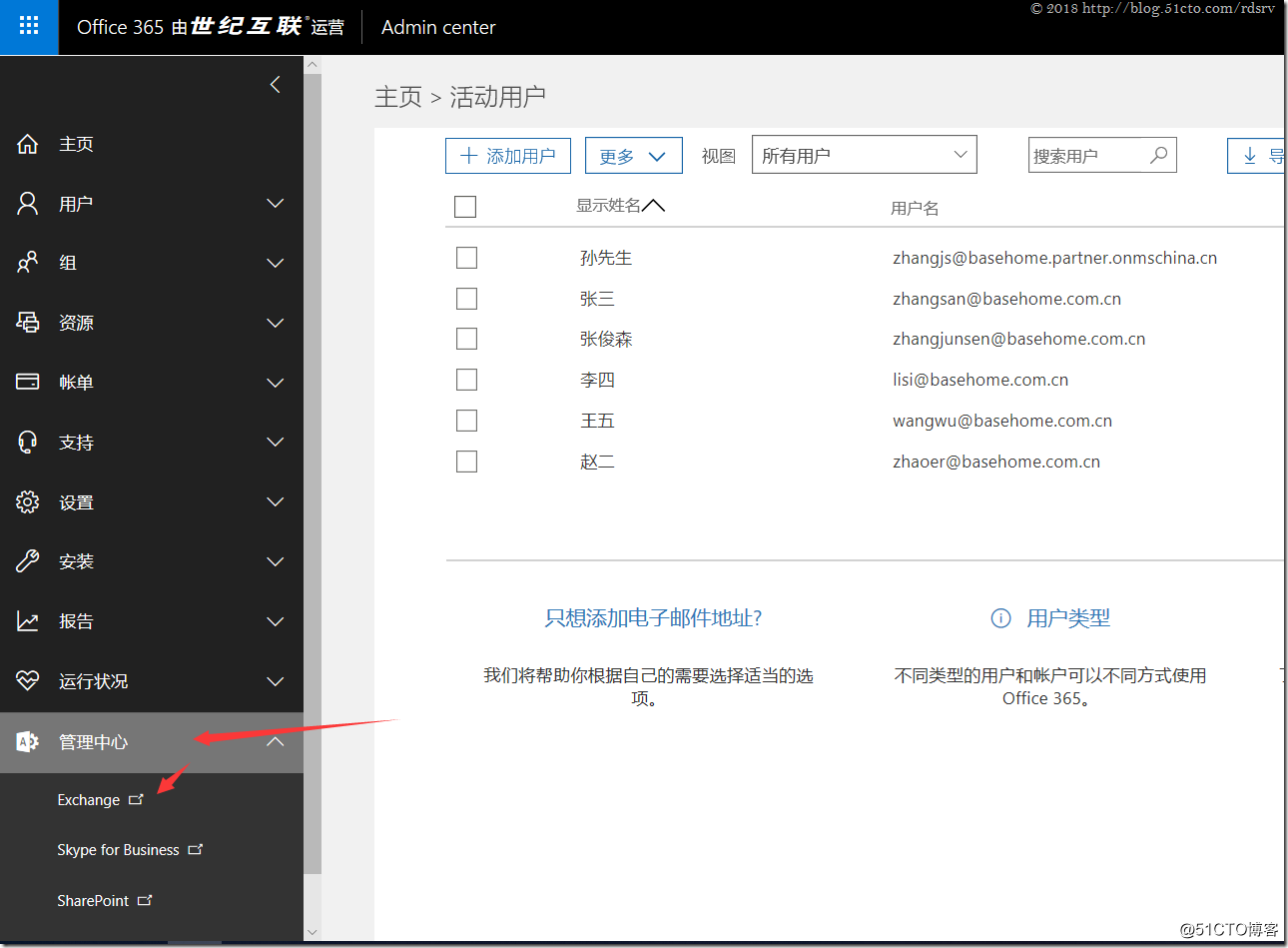Viewport: 1288px width, 948px height.
Task: Check the box for user 李四
Action: 466,380
